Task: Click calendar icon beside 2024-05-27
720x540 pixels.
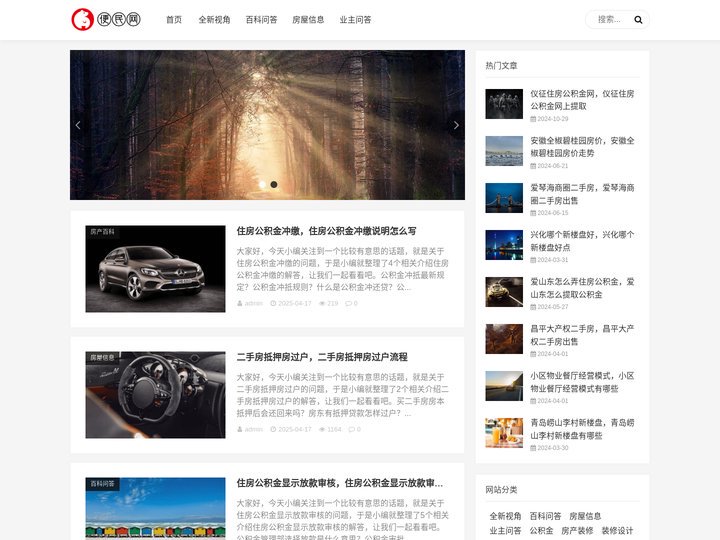Action: pos(533,307)
